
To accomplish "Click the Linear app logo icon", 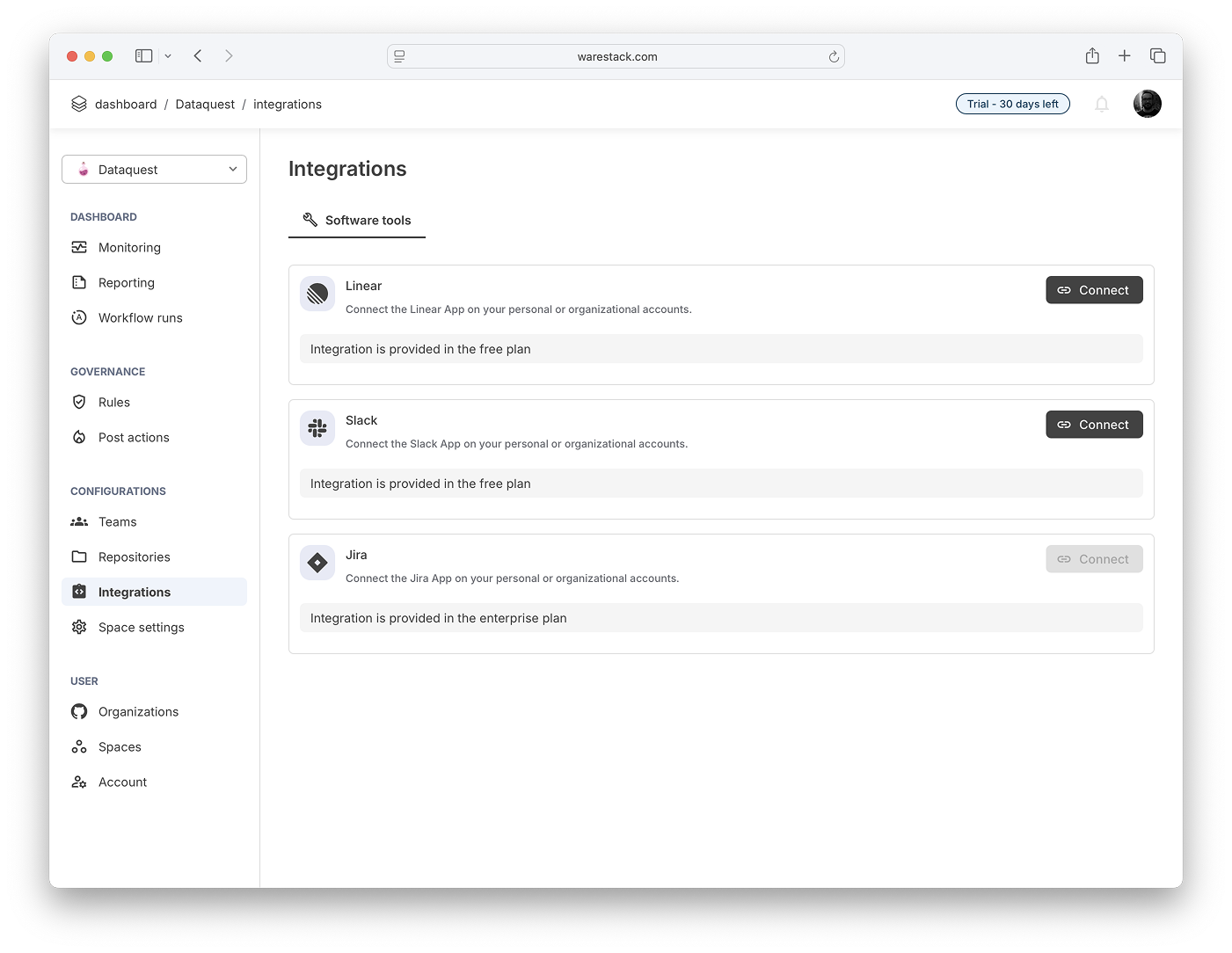I will coord(317,294).
